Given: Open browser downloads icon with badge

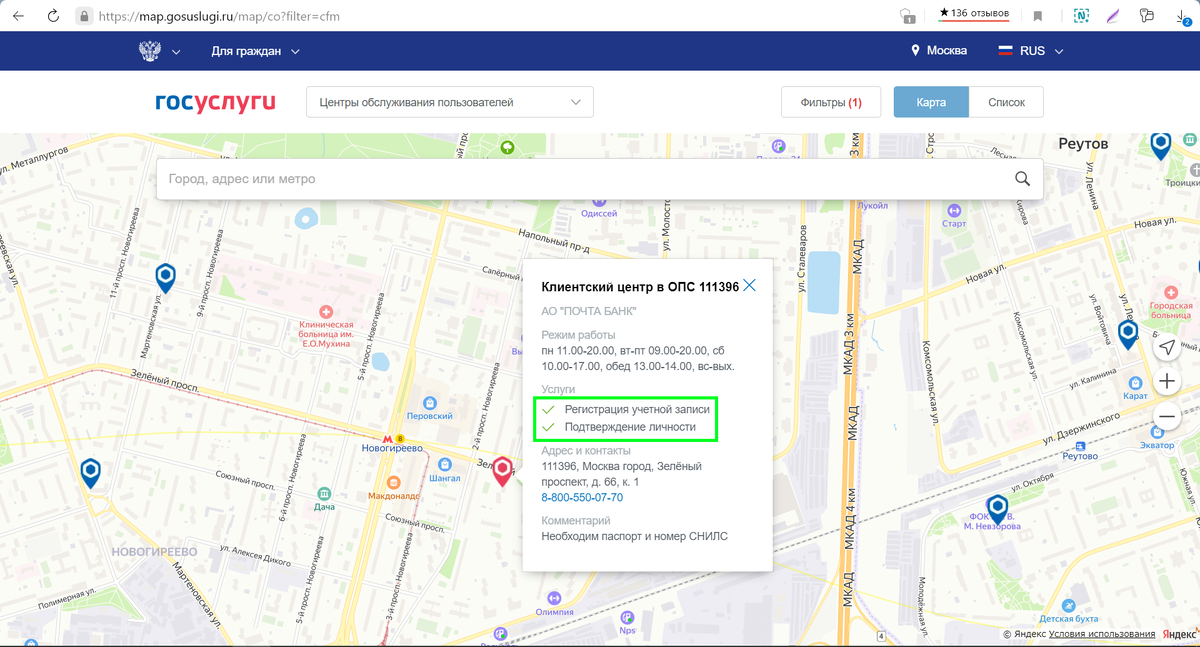Looking at the screenshot, I should pos(1183,16).
